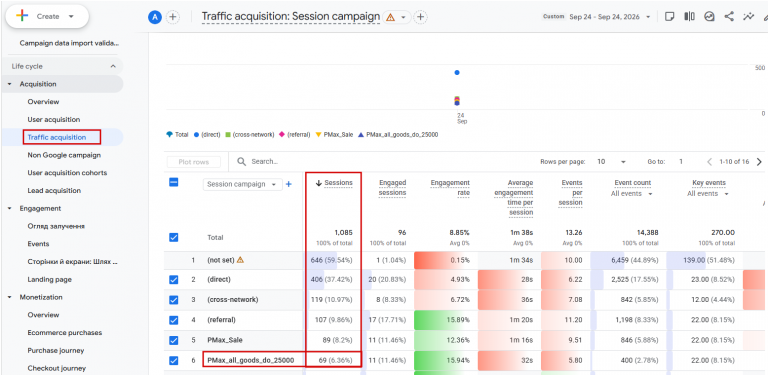
Task: Open annotations note icon in header
Action: click(670, 17)
